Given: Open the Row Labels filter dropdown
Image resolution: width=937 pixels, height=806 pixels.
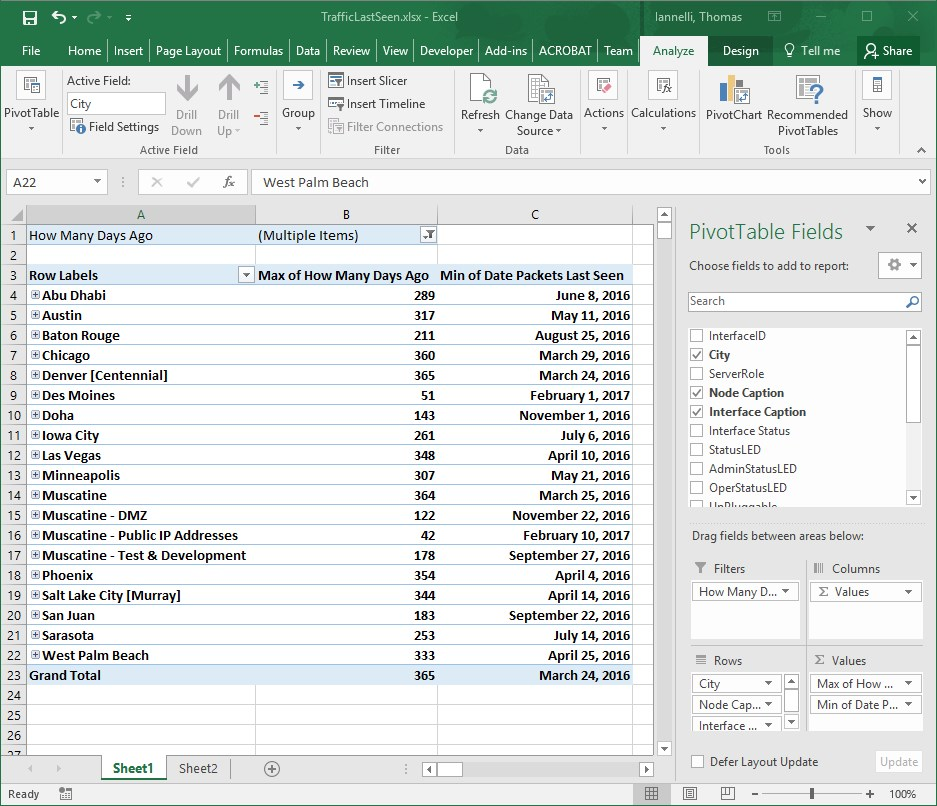Looking at the screenshot, I should [246, 276].
